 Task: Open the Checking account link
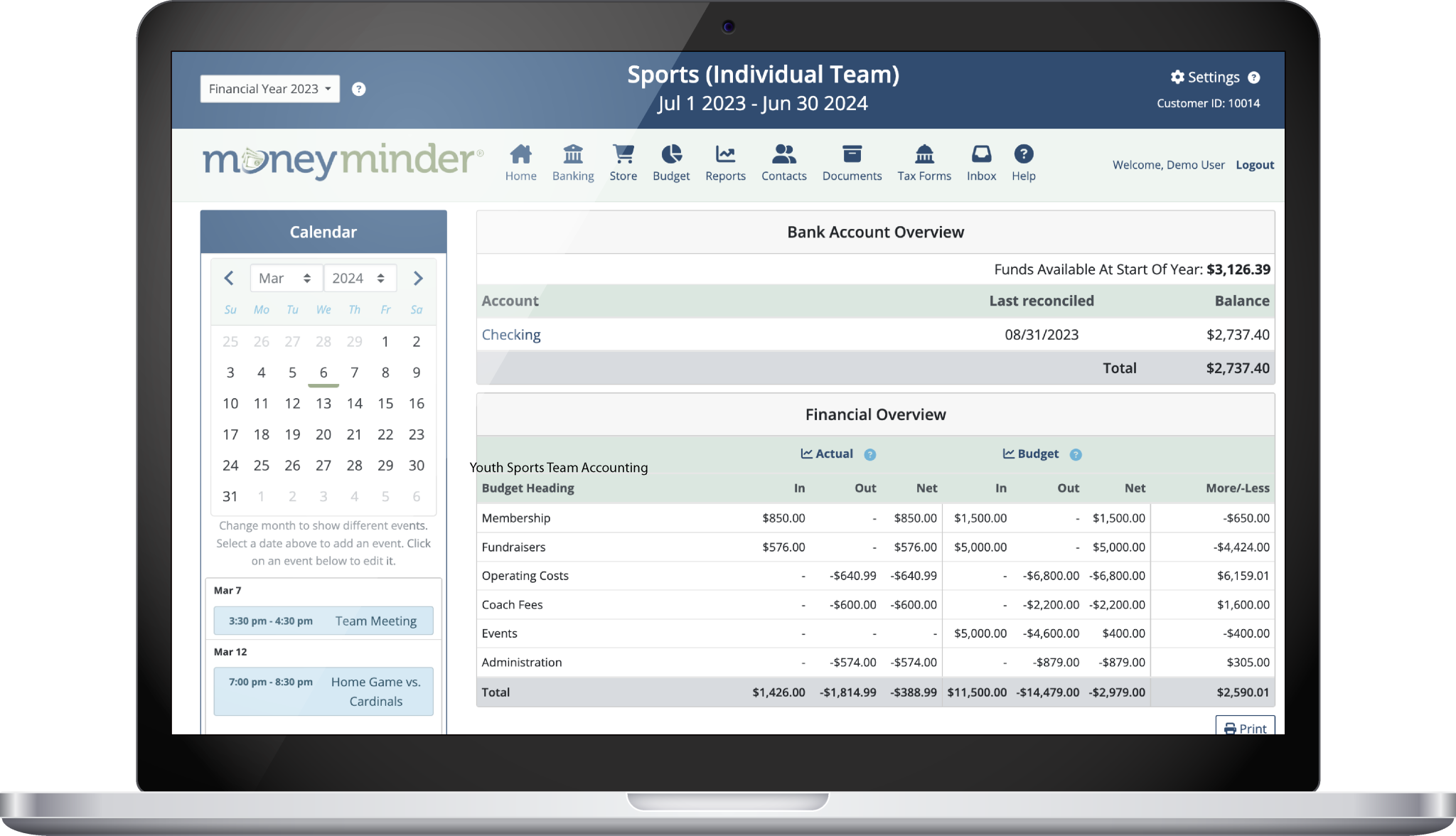coord(511,334)
